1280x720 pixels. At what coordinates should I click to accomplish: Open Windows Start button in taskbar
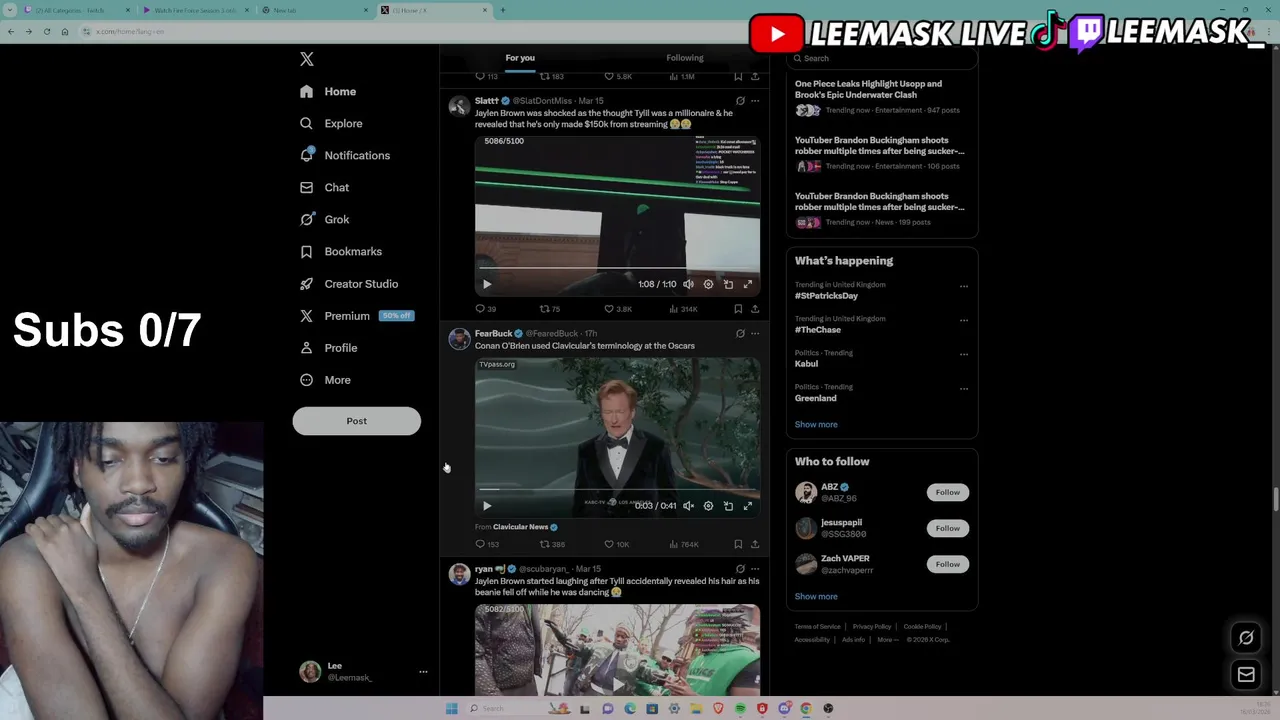(451, 708)
